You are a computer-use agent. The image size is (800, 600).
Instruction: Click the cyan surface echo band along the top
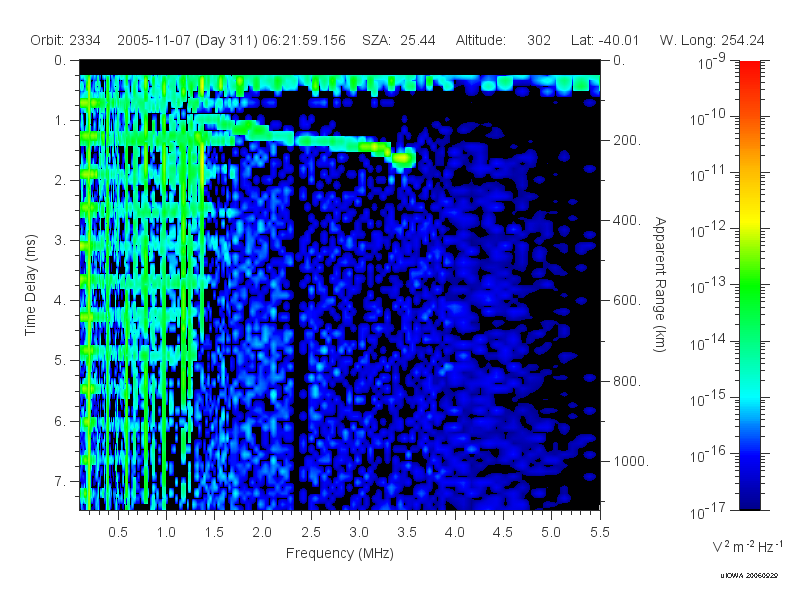click(340, 82)
